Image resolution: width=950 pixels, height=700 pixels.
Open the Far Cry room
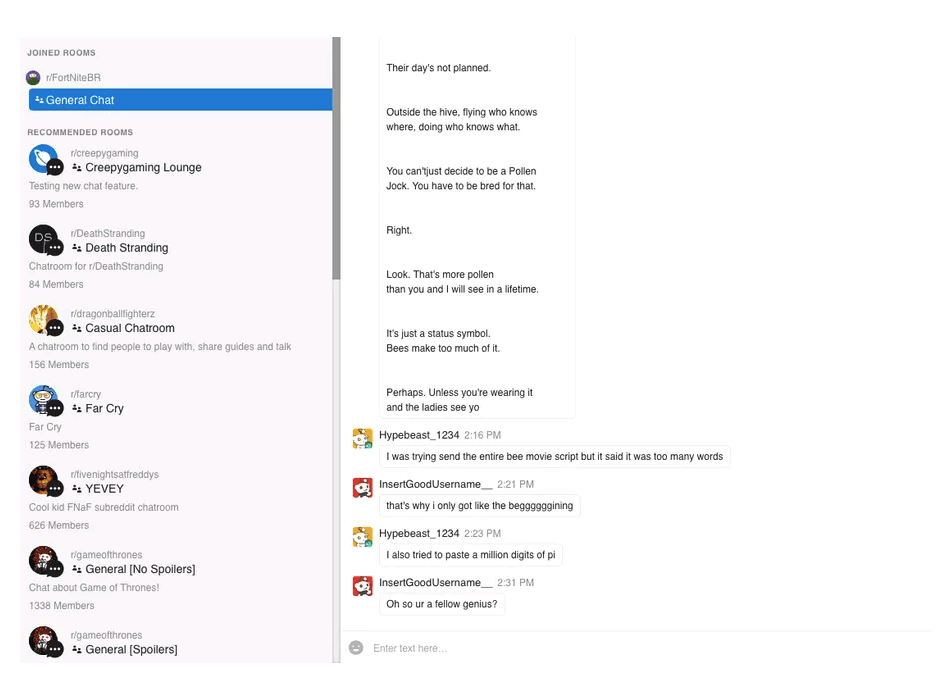[104, 408]
